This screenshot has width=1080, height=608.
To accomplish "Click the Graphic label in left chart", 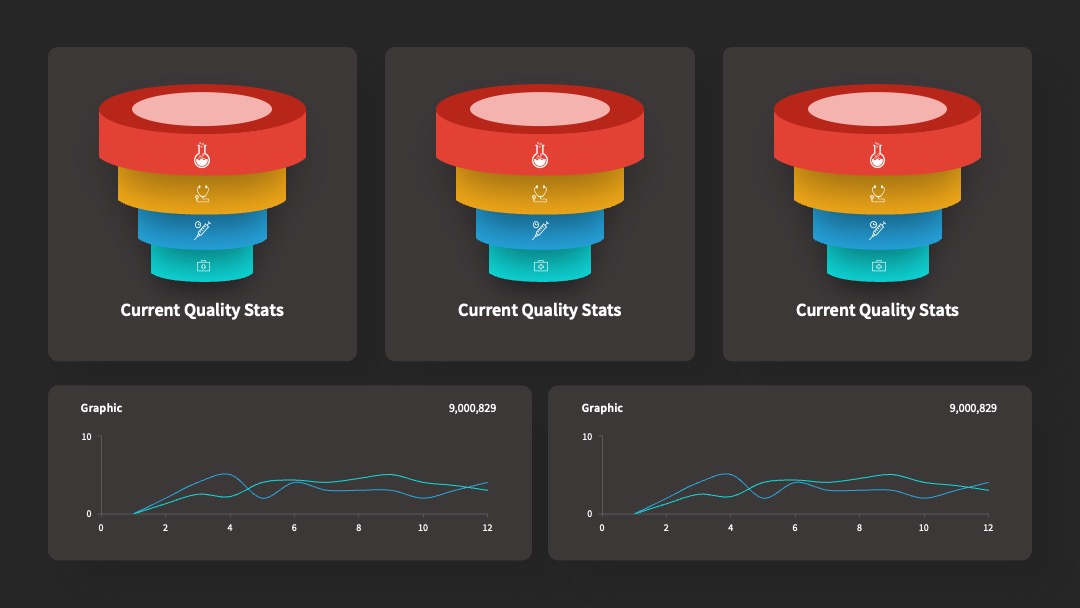I will pyautogui.click(x=101, y=408).
